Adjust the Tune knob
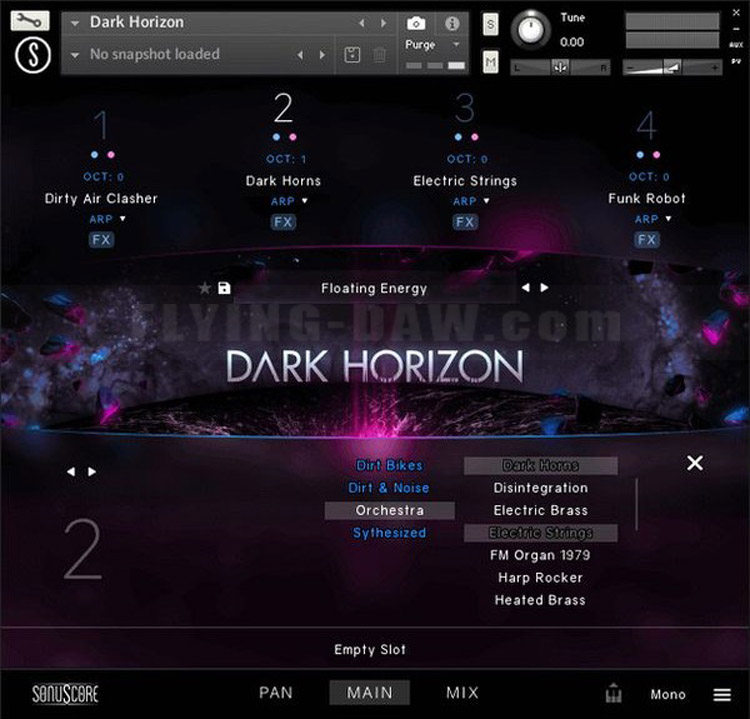Screen dimensions: 750x719 [530, 30]
